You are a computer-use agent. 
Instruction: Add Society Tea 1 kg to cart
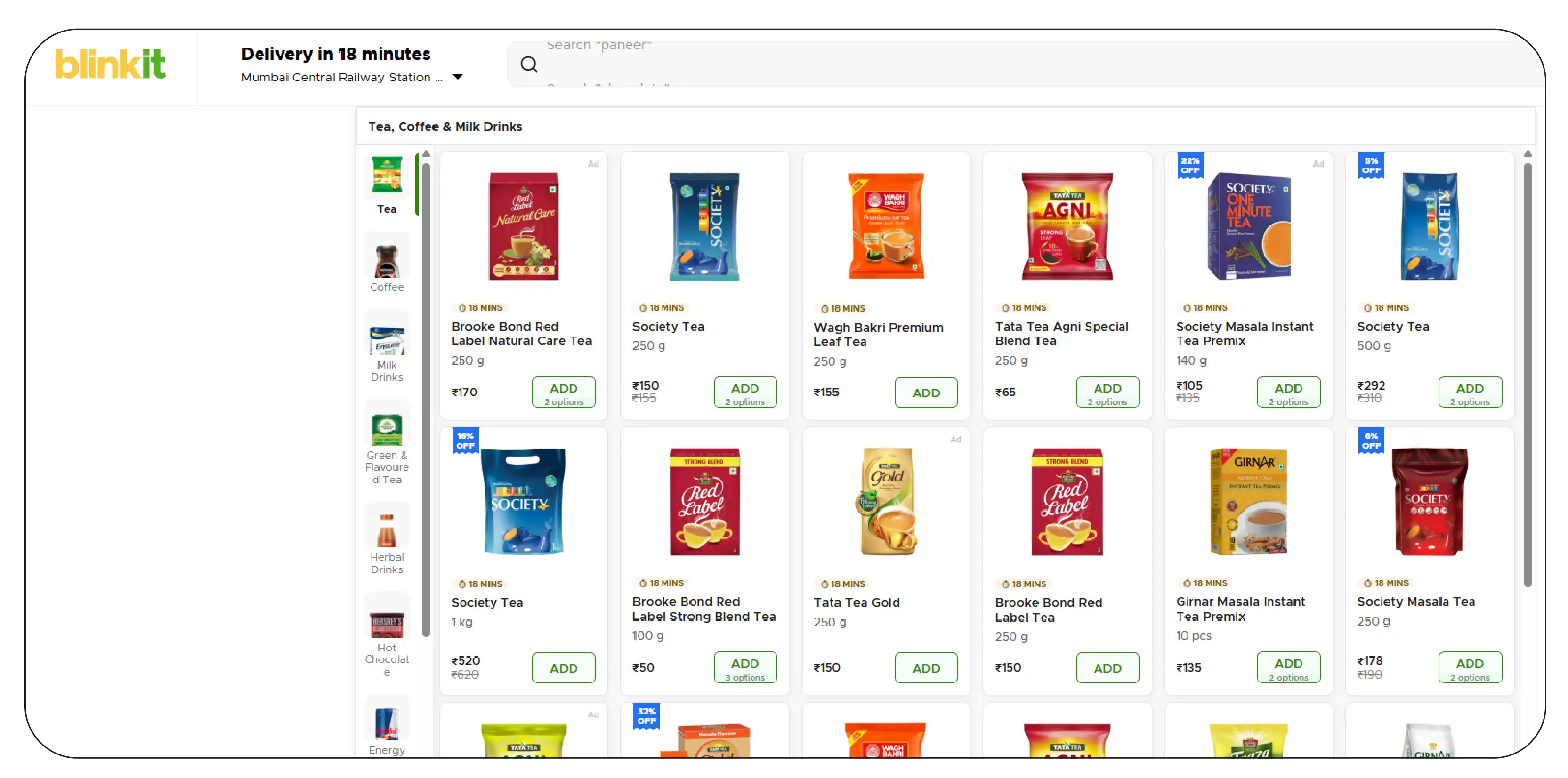(x=564, y=668)
